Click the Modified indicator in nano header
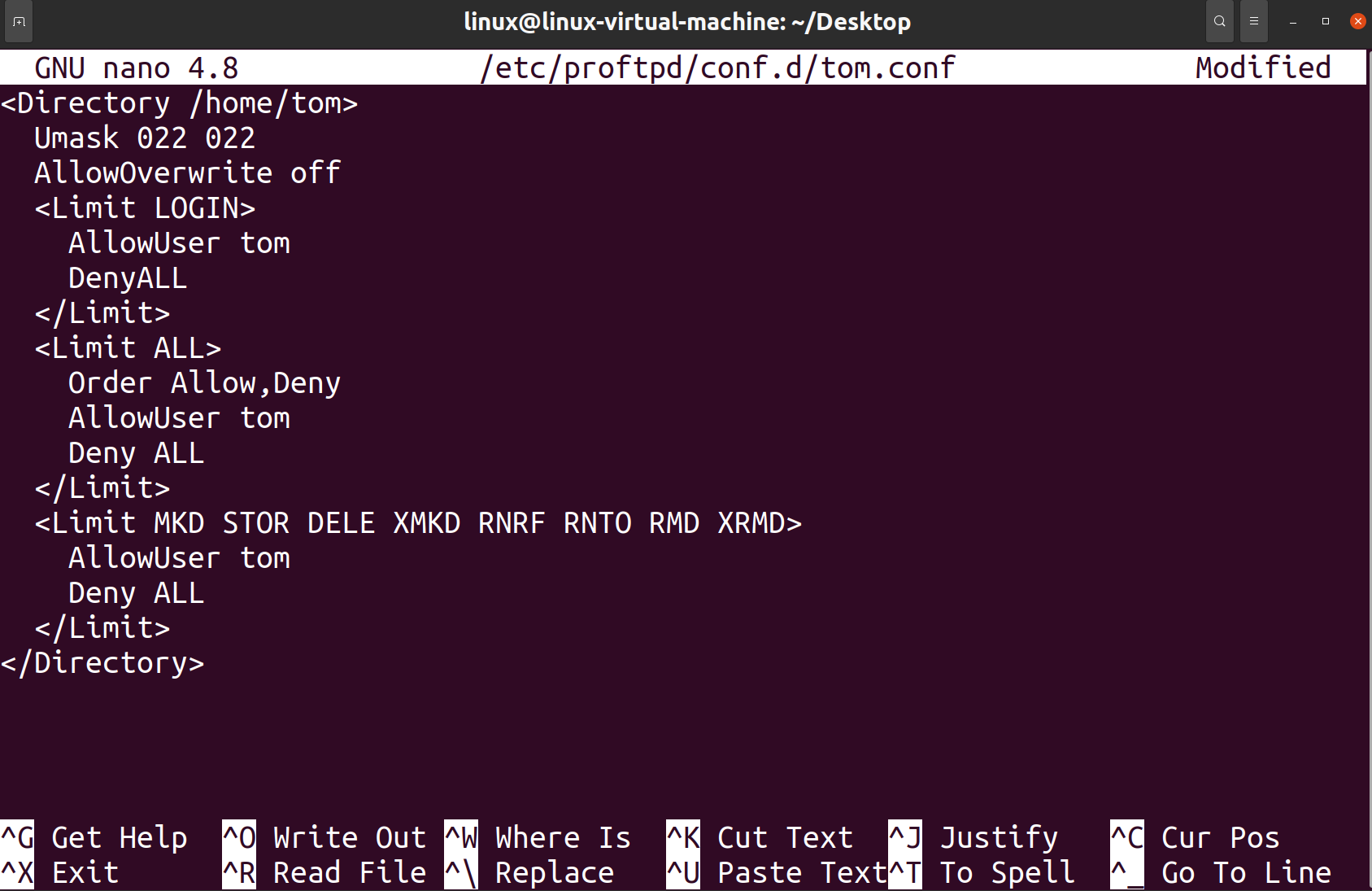The width and height of the screenshot is (1372, 891). (x=1262, y=67)
